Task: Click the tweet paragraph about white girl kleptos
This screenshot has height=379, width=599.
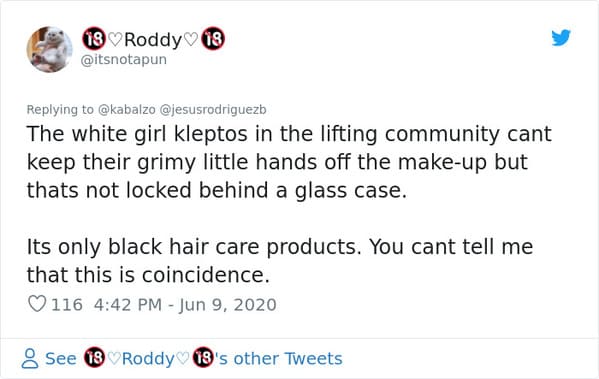Action: pyautogui.click(x=289, y=162)
